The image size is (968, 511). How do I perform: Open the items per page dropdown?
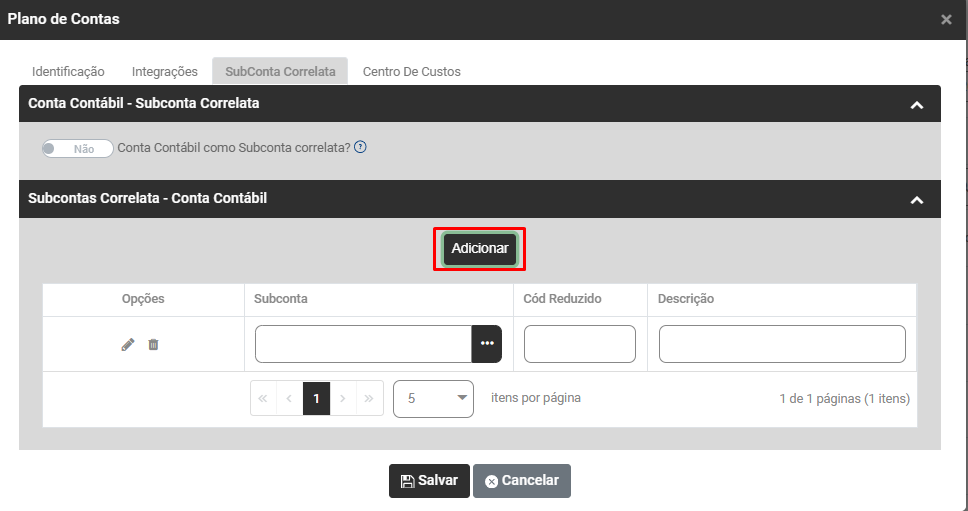click(434, 398)
